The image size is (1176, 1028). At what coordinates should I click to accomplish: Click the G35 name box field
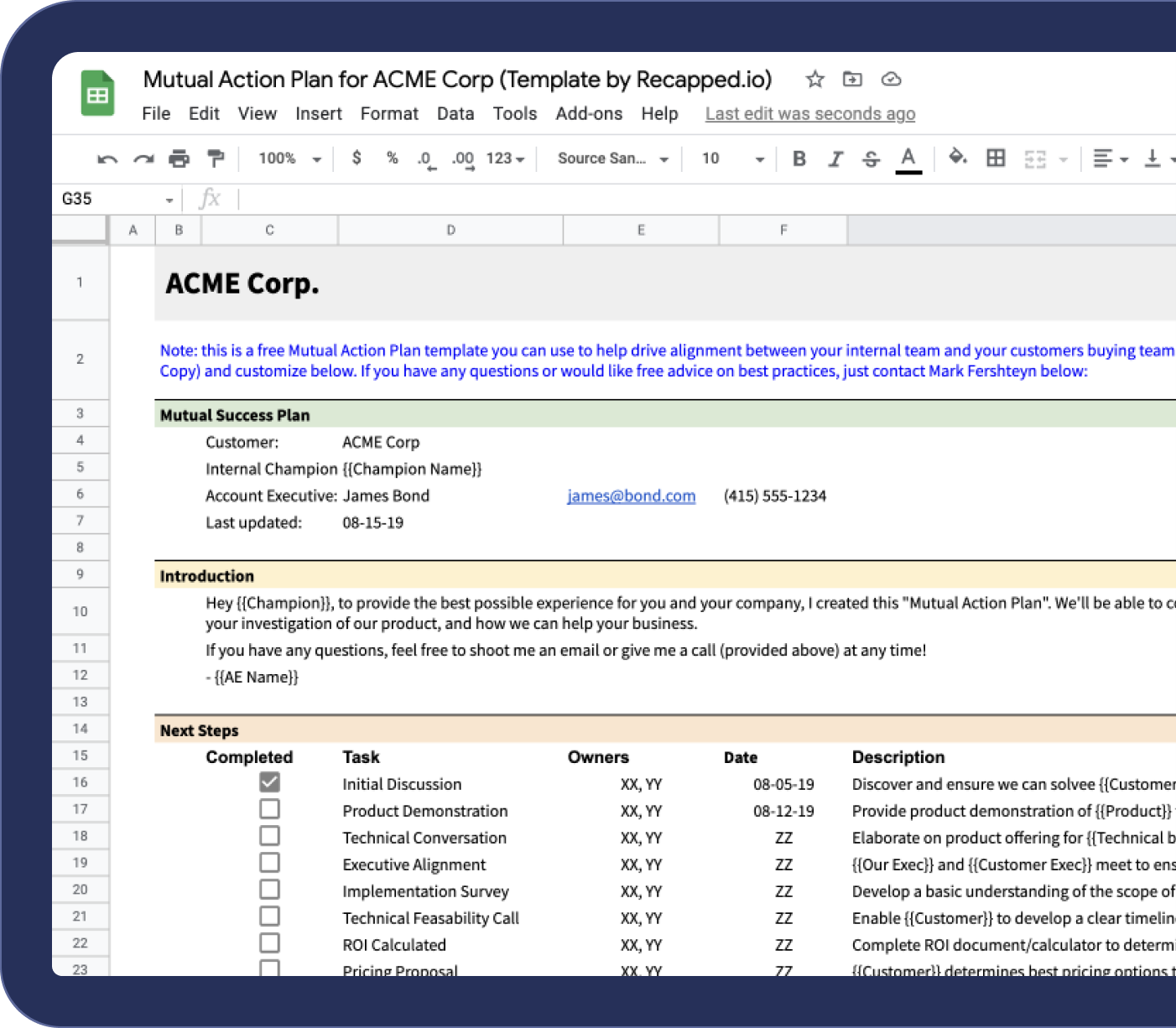tap(109, 199)
